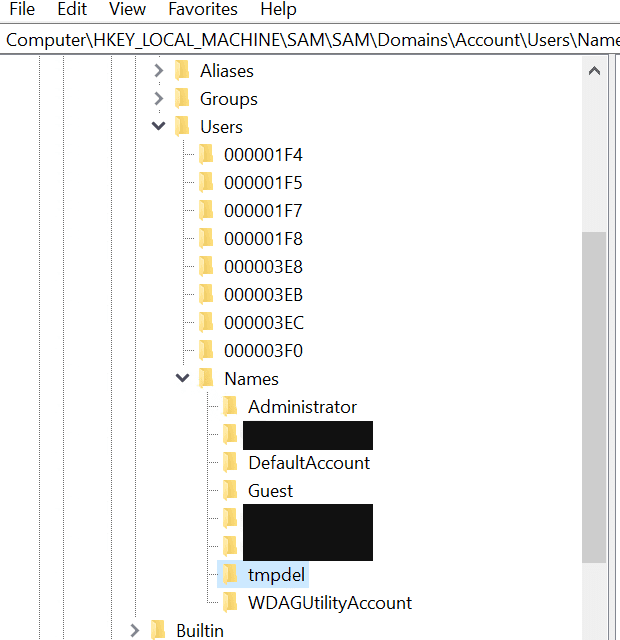Click the Names folder icon
Image resolution: width=620 pixels, height=640 pixels.
(x=206, y=378)
